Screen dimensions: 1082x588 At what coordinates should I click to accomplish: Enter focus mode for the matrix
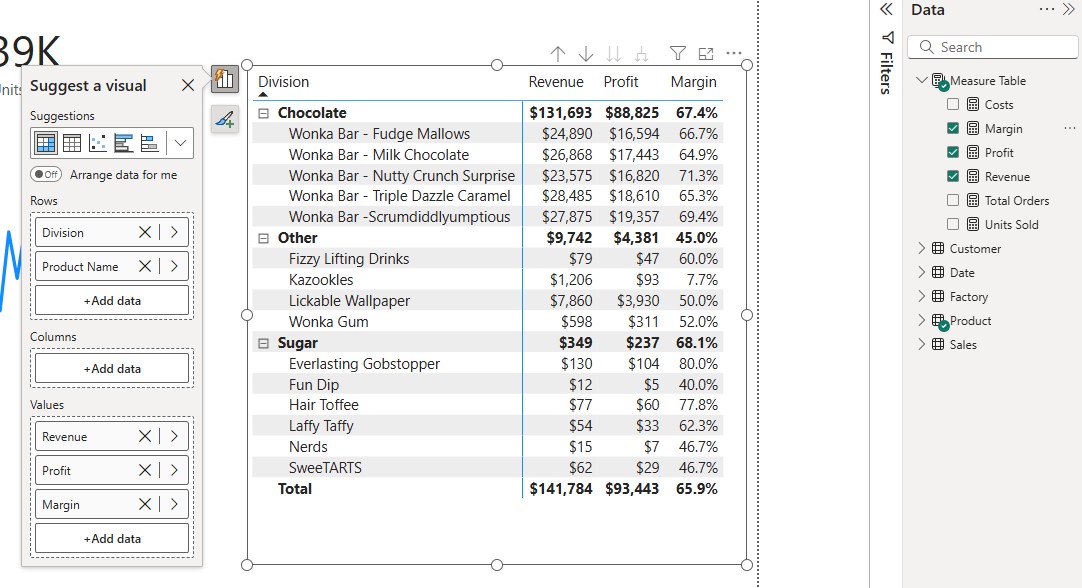(x=706, y=53)
